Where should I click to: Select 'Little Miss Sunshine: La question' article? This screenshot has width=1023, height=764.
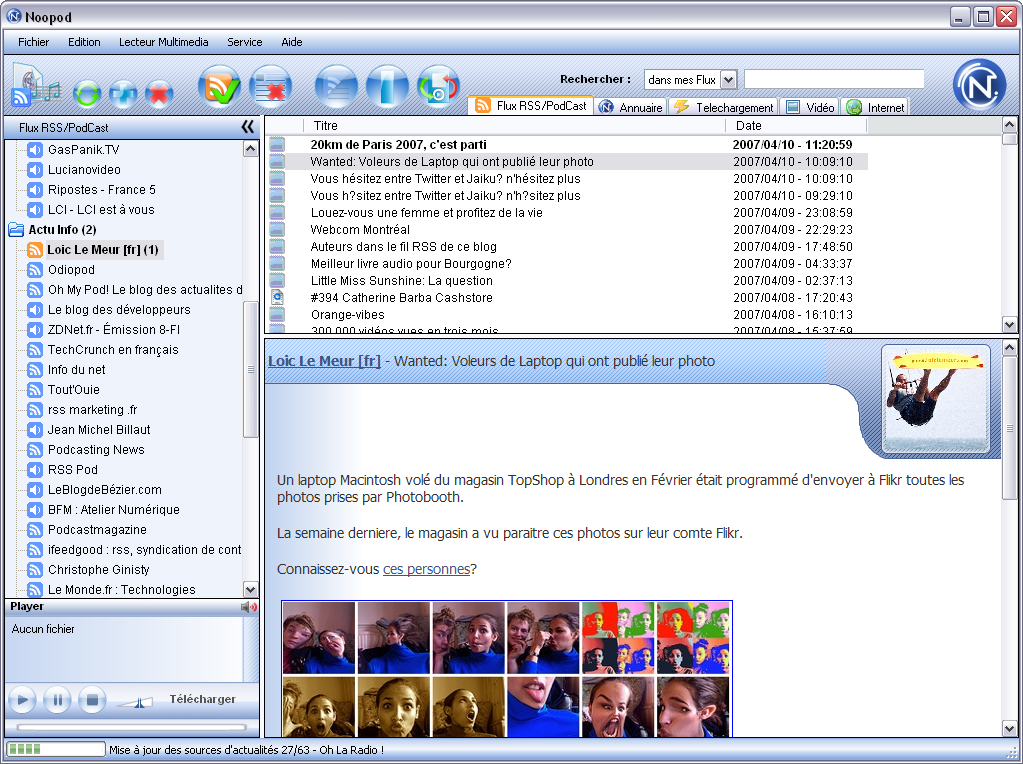tap(567, 281)
